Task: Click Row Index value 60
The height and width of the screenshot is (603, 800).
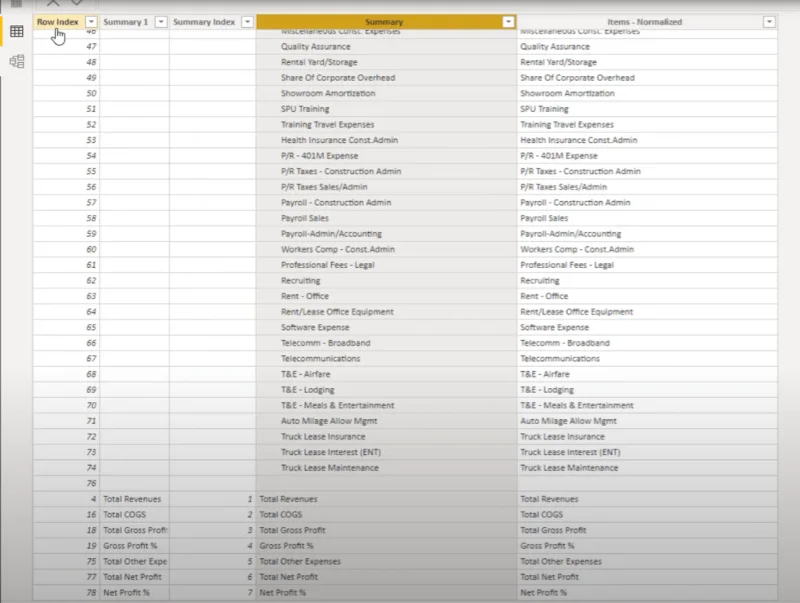Action: click(91, 249)
